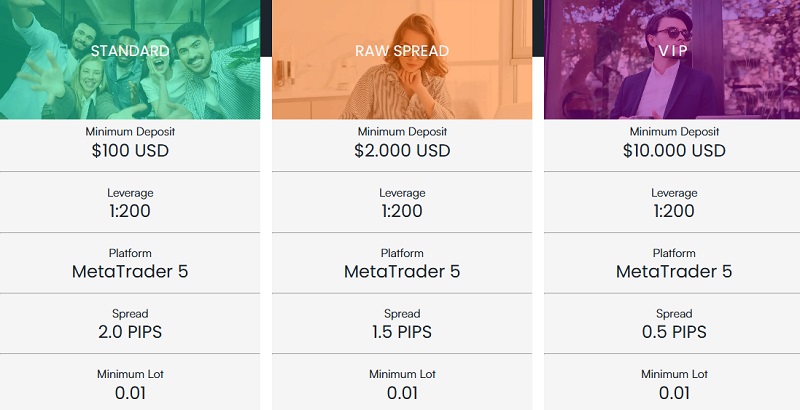Select the $2.000 USD minimum deposit value
800x410 pixels.
402,150
